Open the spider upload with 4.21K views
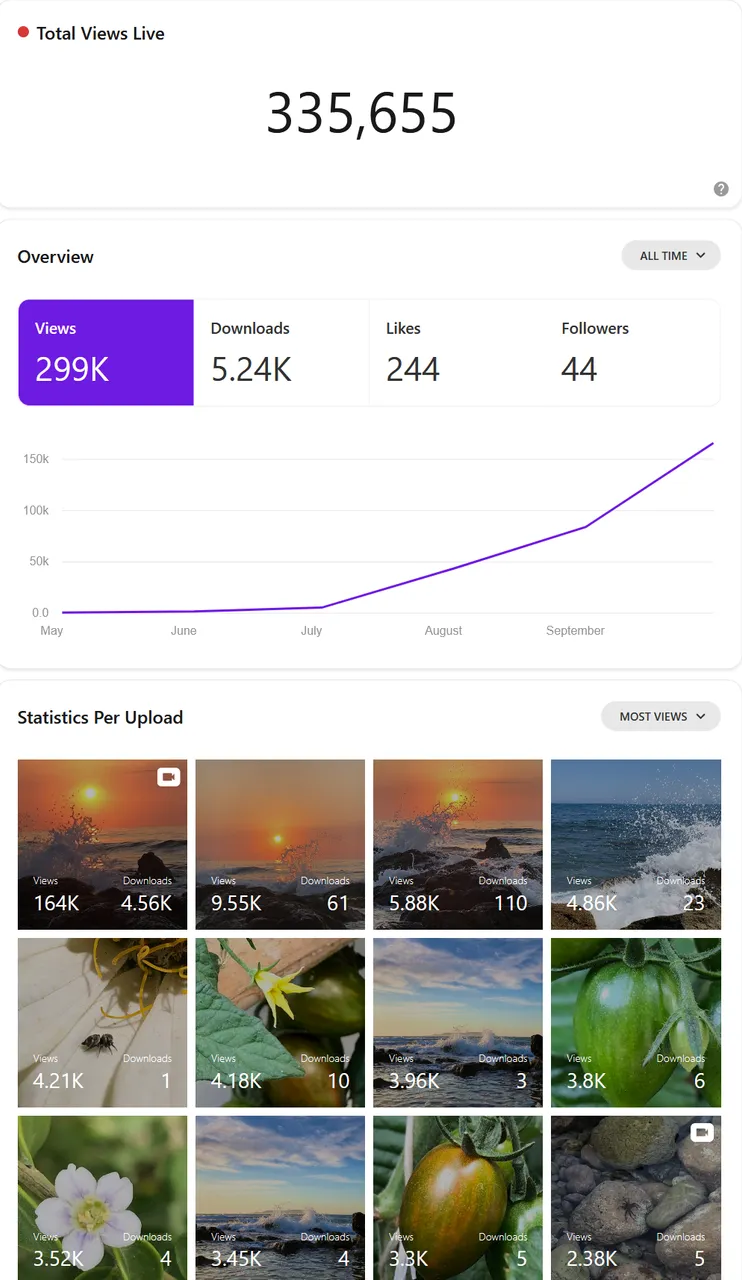 (102, 1022)
